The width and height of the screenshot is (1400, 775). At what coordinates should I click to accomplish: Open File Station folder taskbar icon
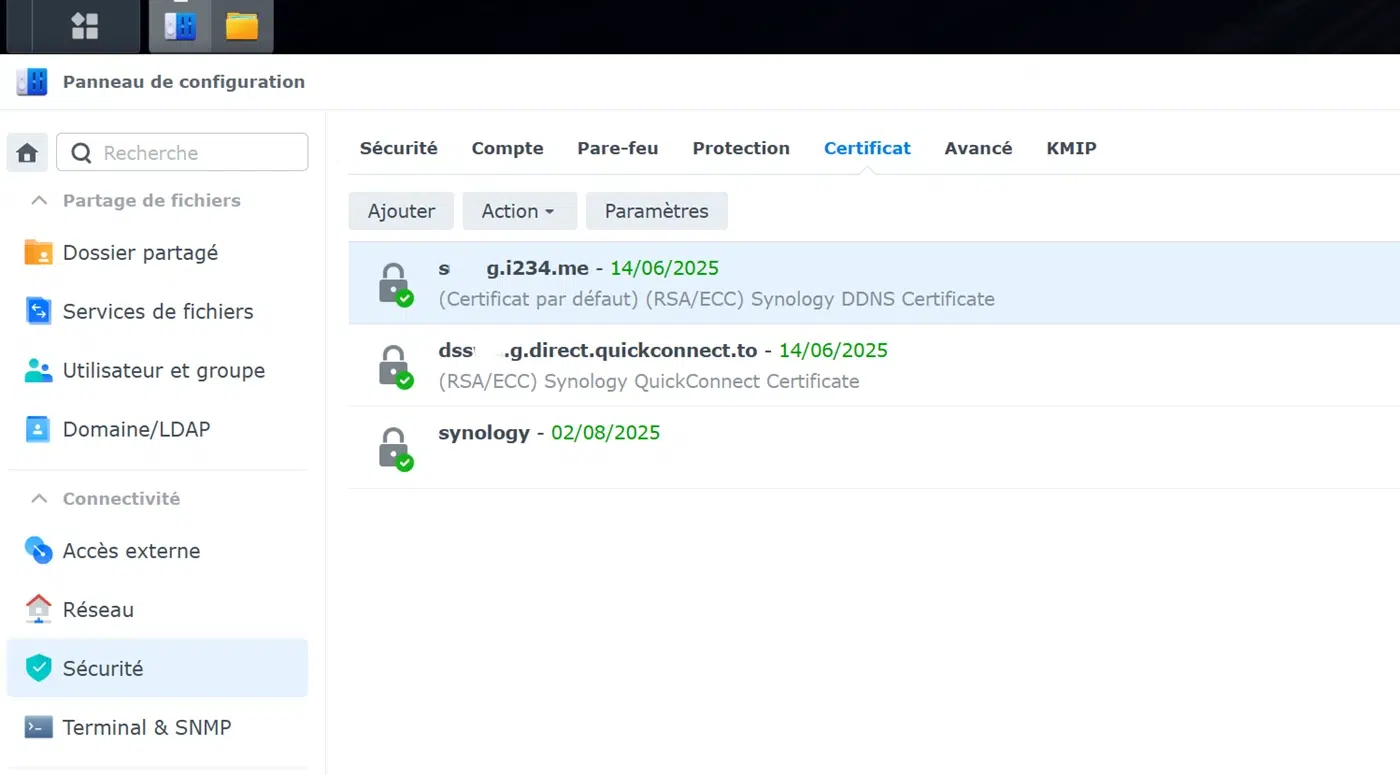pos(242,26)
